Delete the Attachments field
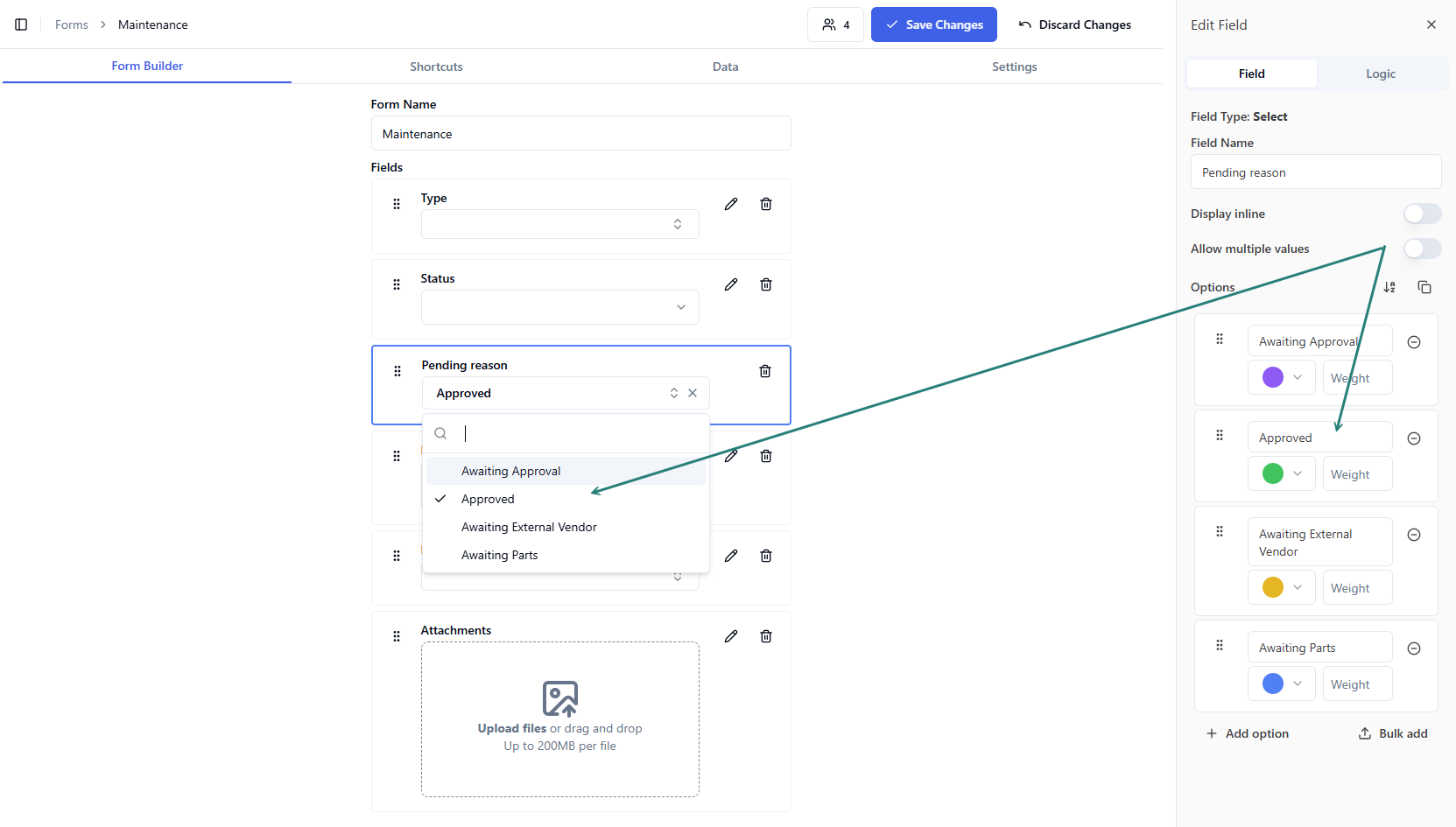1456x827 pixels. [765, 636]
